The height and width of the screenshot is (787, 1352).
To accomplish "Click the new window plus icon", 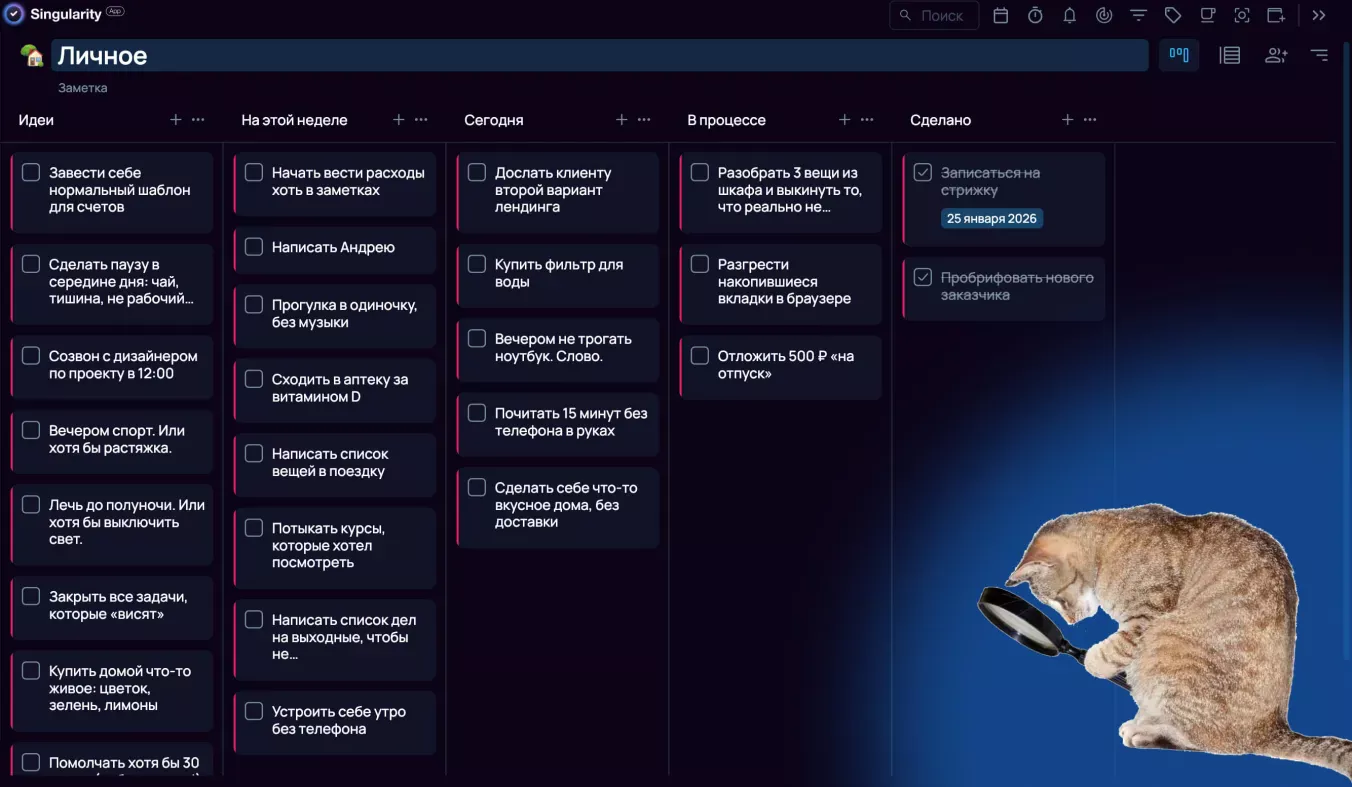I will (x=1276, y=15).
